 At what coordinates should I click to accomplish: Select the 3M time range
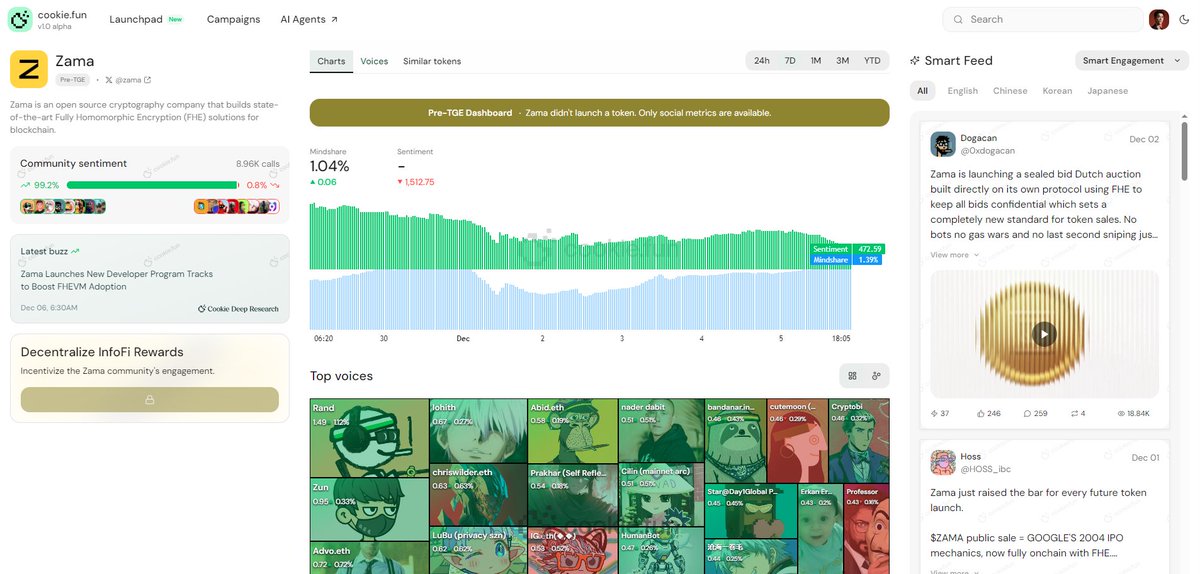[x=843, y=61]
